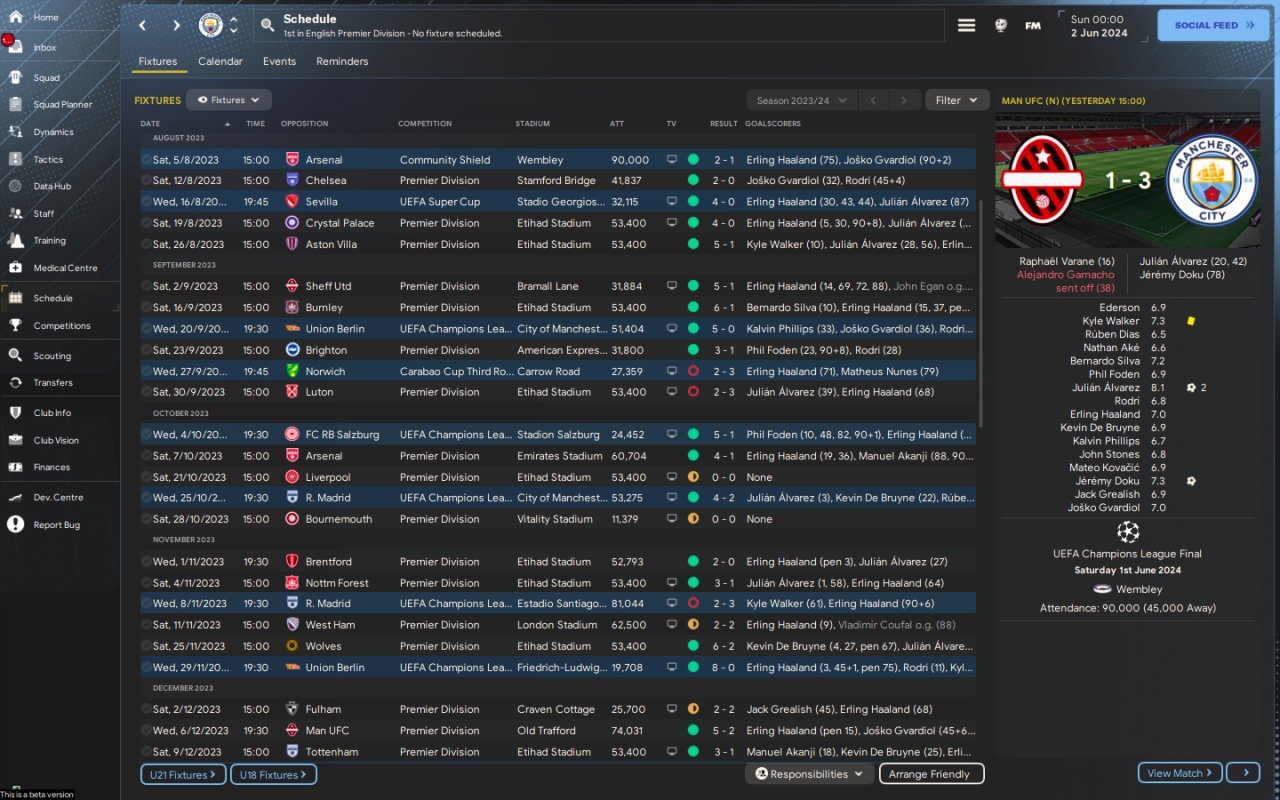1280x800 pixels.
Task: Open the Filter dropdown
Action: tap(958, 100)
